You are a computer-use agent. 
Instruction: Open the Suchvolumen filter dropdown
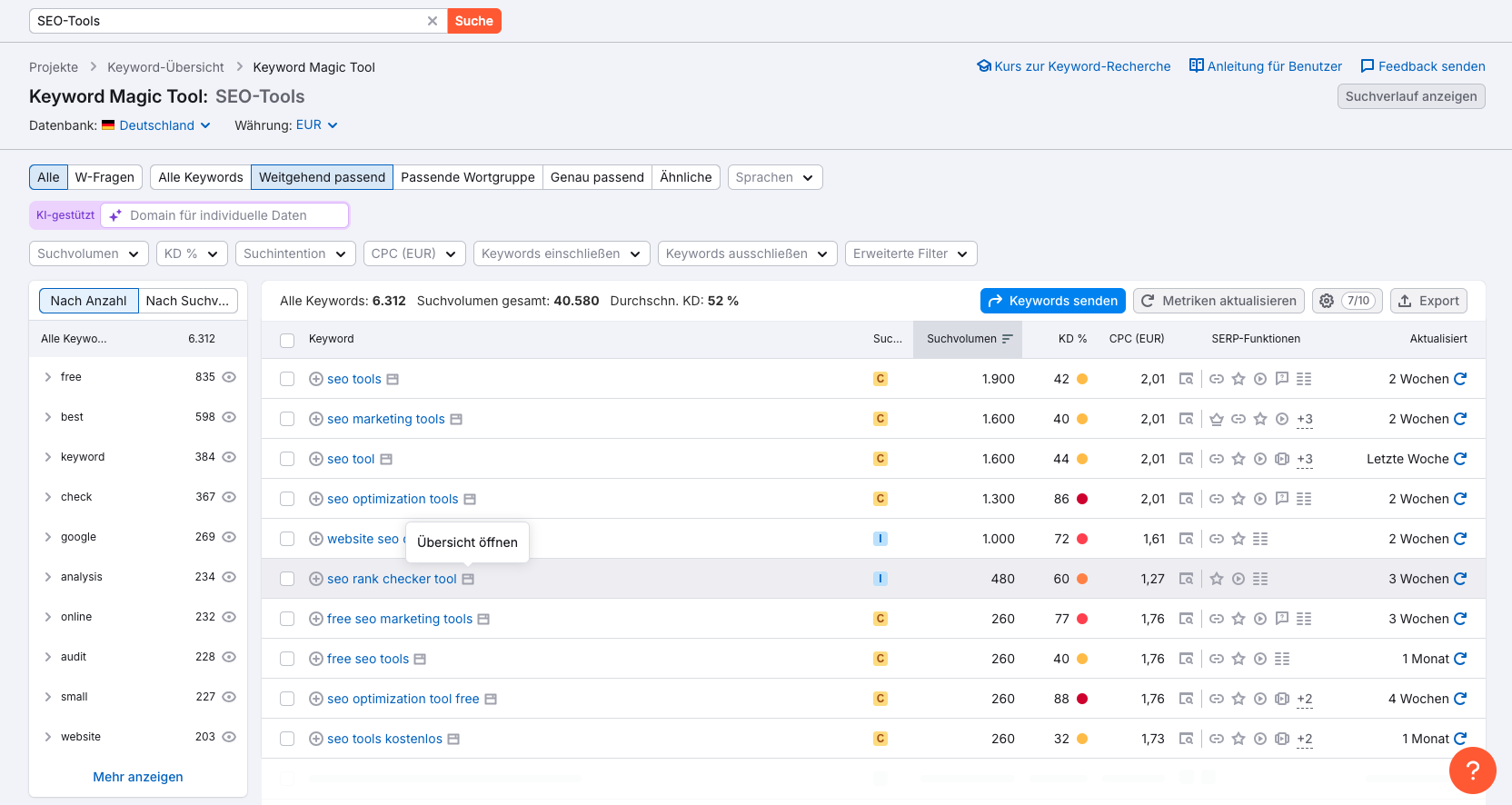coord(88,253)
